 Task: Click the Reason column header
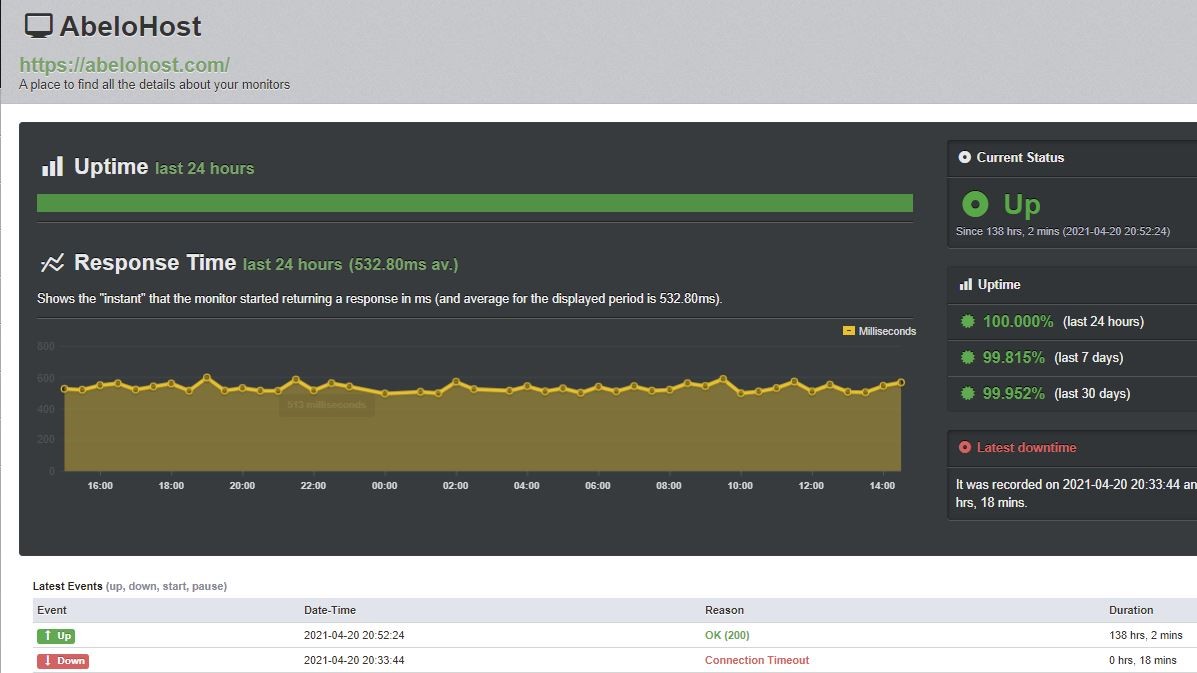pos(724,610)
